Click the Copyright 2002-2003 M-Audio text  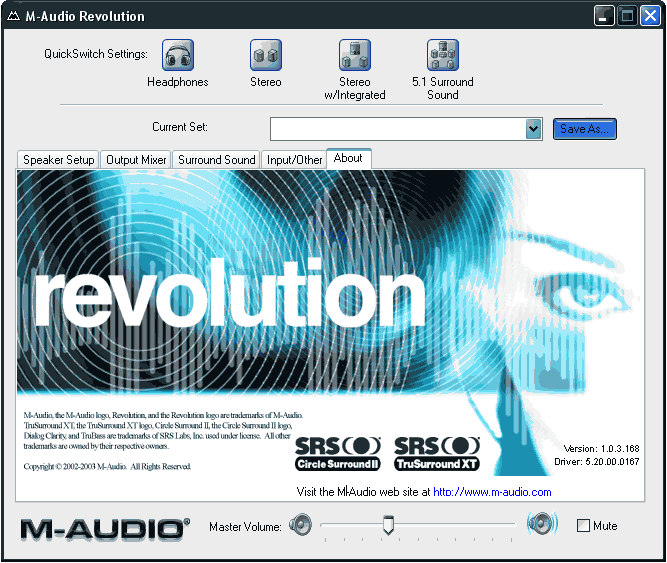pos(107,466)
